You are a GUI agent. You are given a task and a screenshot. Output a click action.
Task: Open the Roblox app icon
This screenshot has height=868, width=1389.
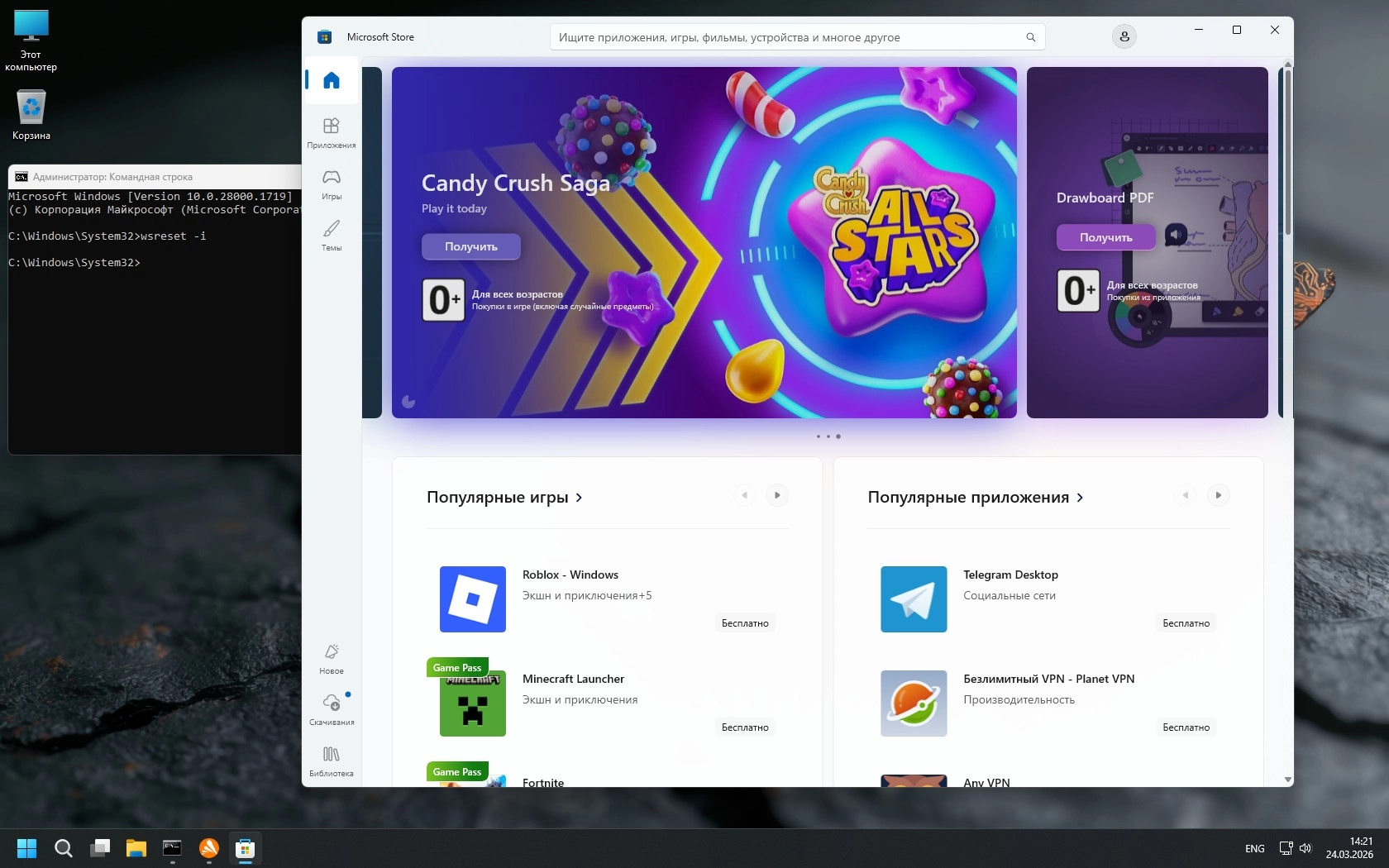click(473, 599)
